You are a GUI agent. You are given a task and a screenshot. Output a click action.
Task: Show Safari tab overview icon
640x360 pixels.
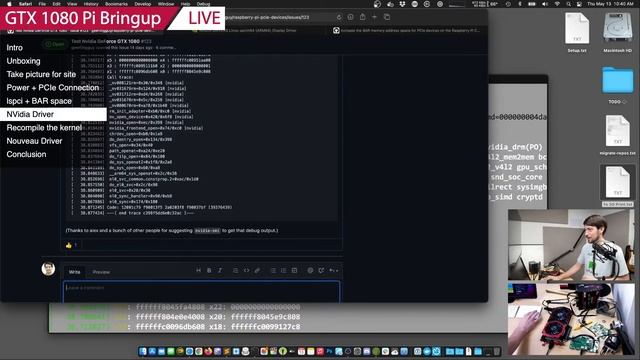click(x=387, y=17)
